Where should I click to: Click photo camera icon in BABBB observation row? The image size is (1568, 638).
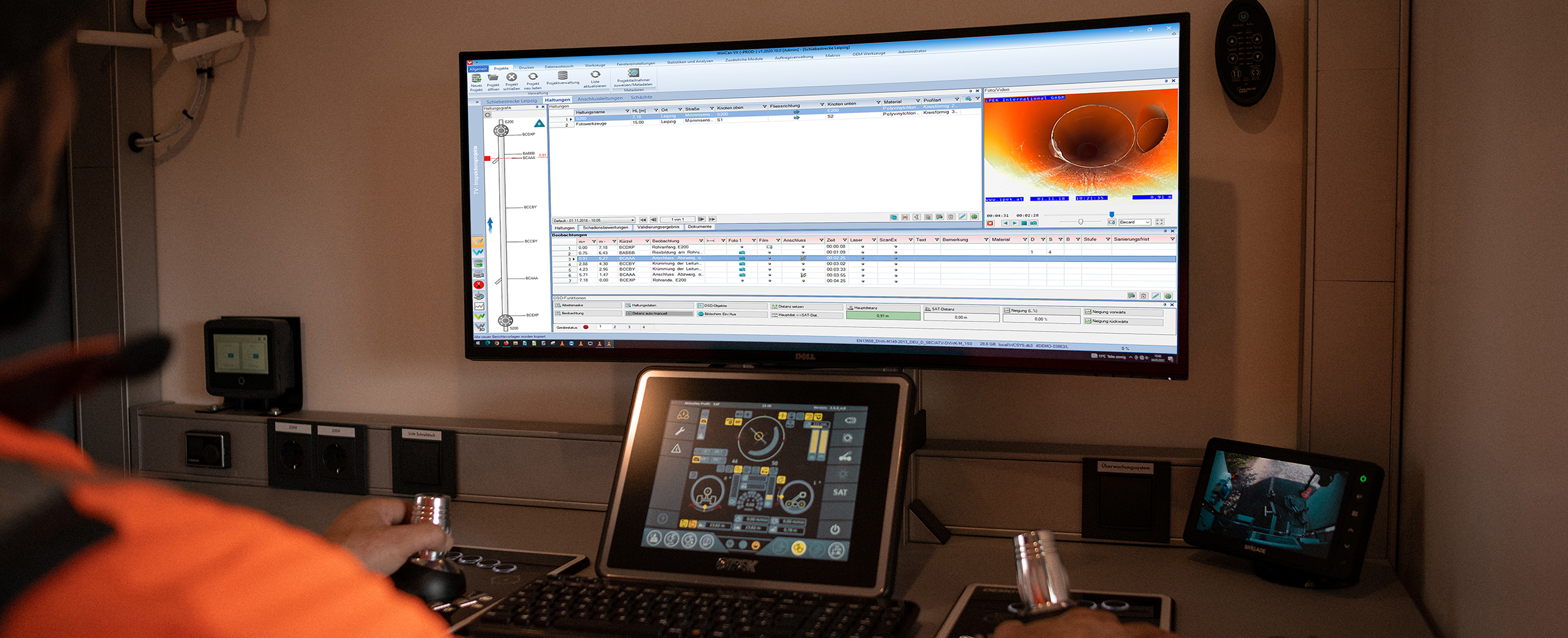742,252
